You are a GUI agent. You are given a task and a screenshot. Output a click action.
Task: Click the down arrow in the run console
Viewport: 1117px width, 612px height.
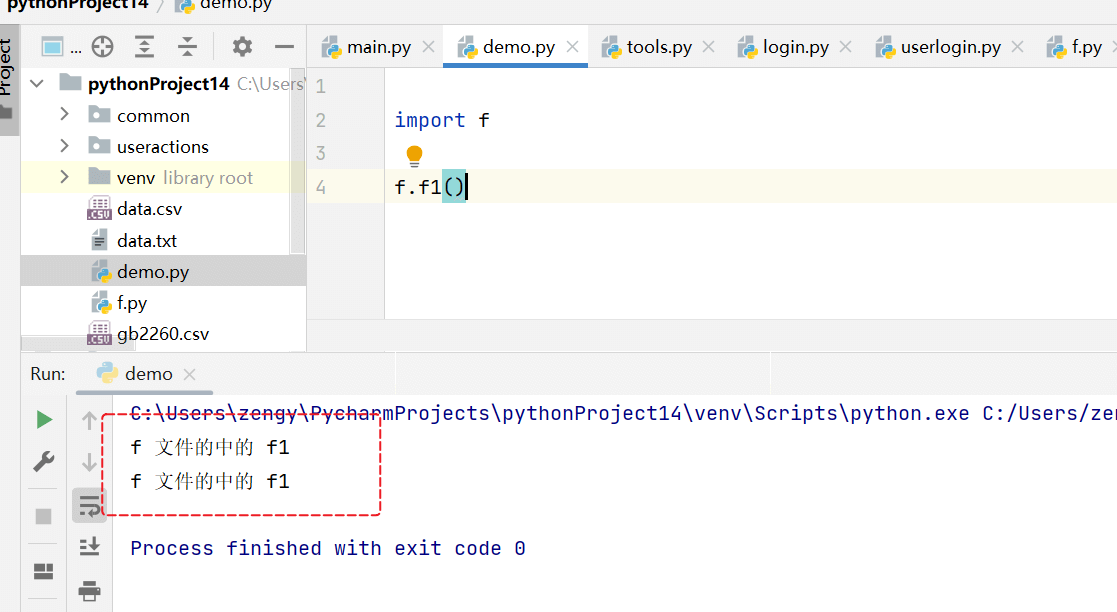(x=89, y=462)
